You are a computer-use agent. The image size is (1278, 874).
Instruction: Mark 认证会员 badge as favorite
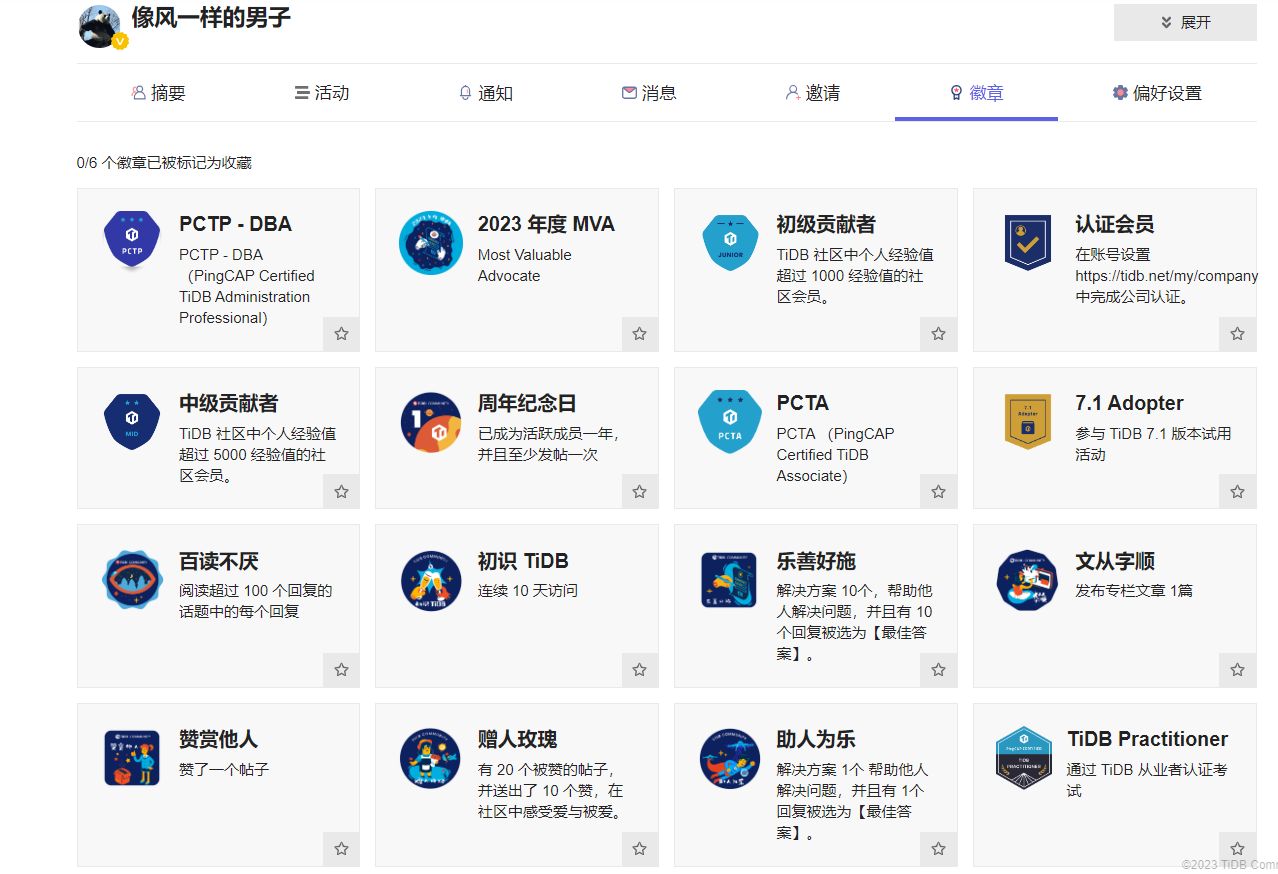[1237, 334]
